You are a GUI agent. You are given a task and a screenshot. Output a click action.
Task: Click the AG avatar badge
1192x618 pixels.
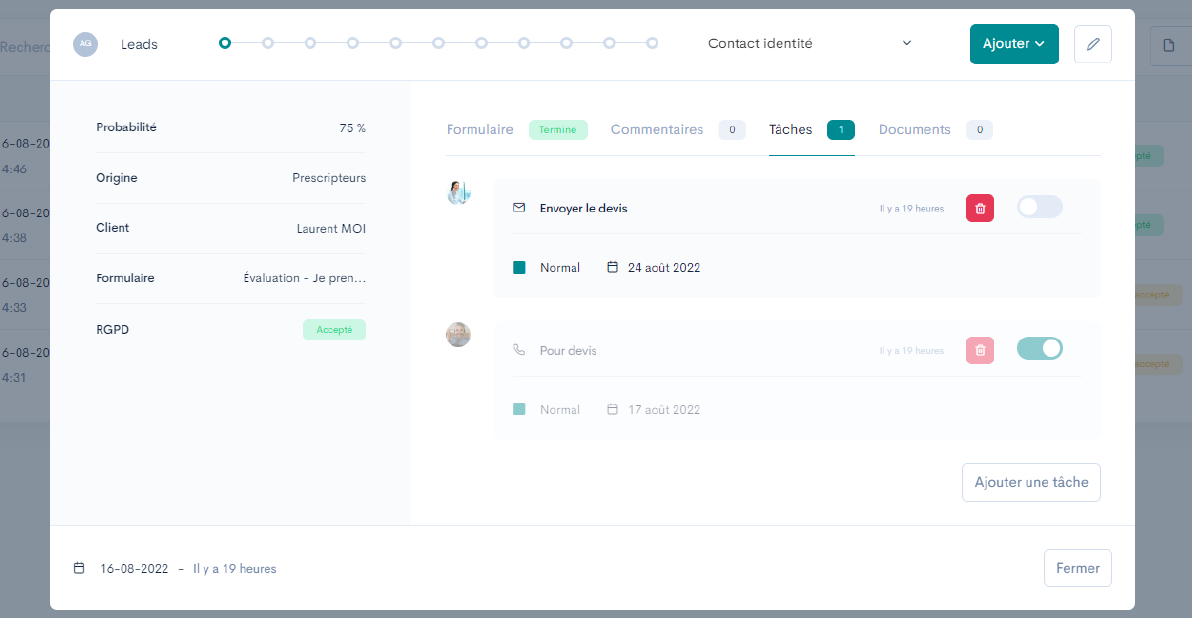(85, 44)
